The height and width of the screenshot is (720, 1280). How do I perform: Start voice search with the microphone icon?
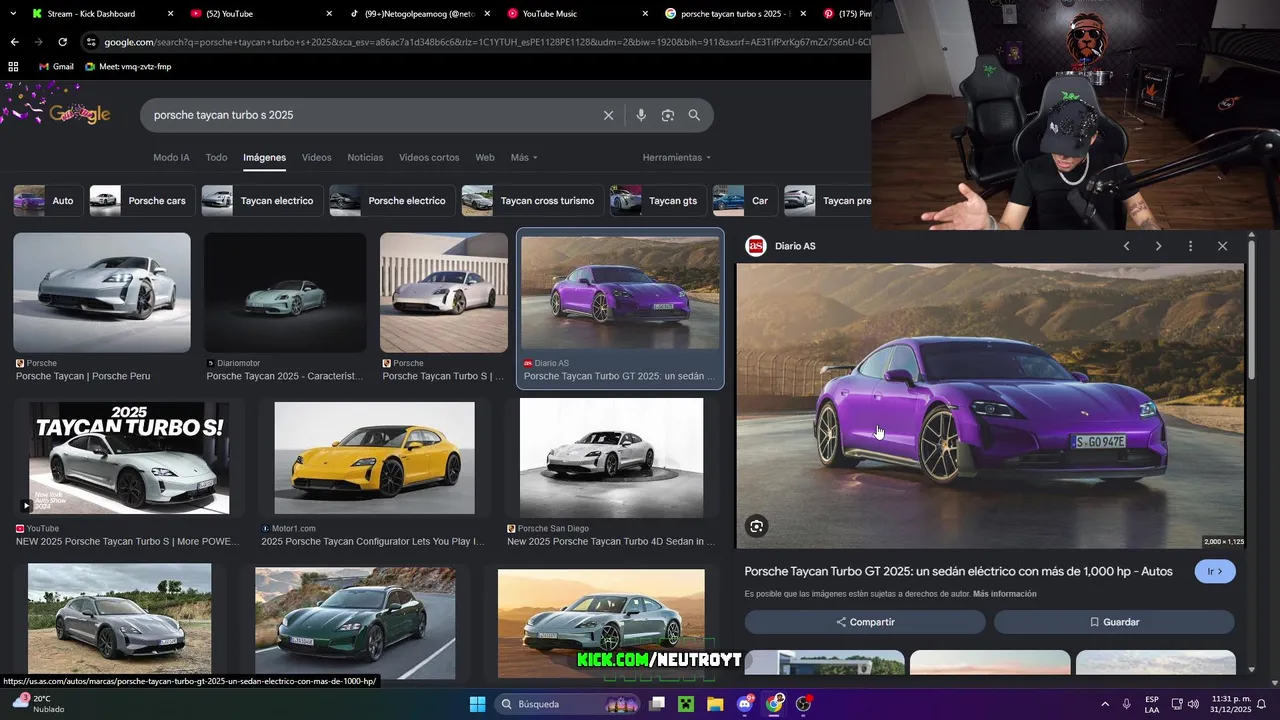(641, 115)
